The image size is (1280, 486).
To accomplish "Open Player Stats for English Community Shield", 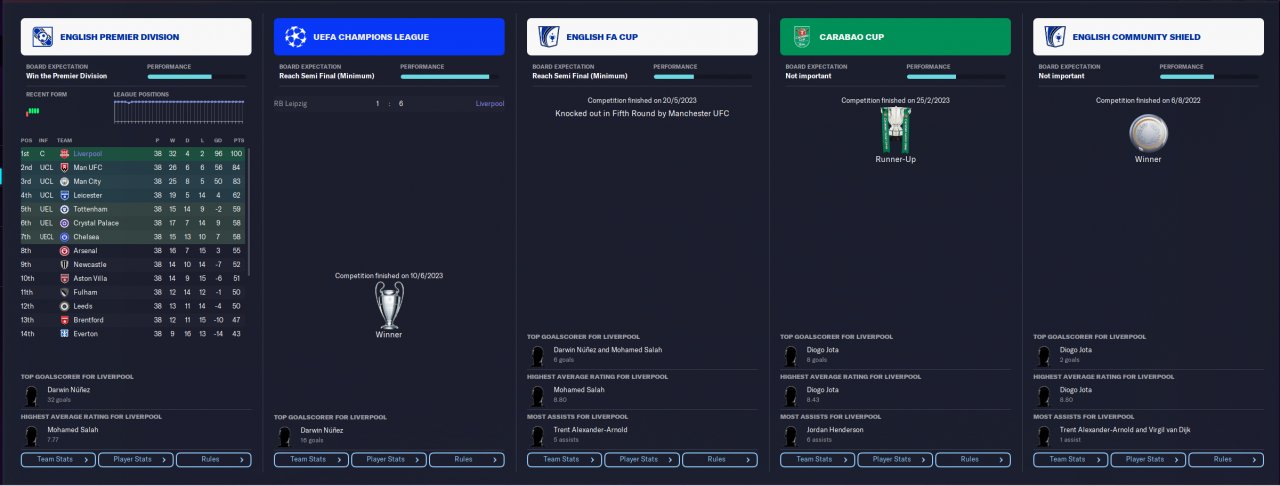I will coord(1148,460).
